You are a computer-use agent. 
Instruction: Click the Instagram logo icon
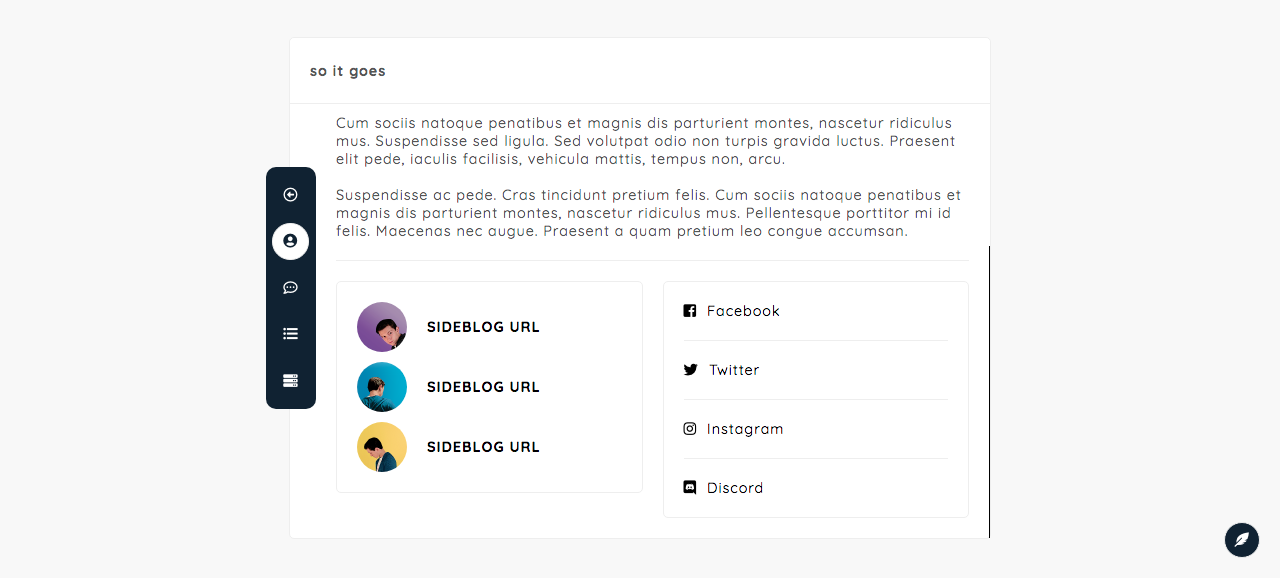coord(690,429)
